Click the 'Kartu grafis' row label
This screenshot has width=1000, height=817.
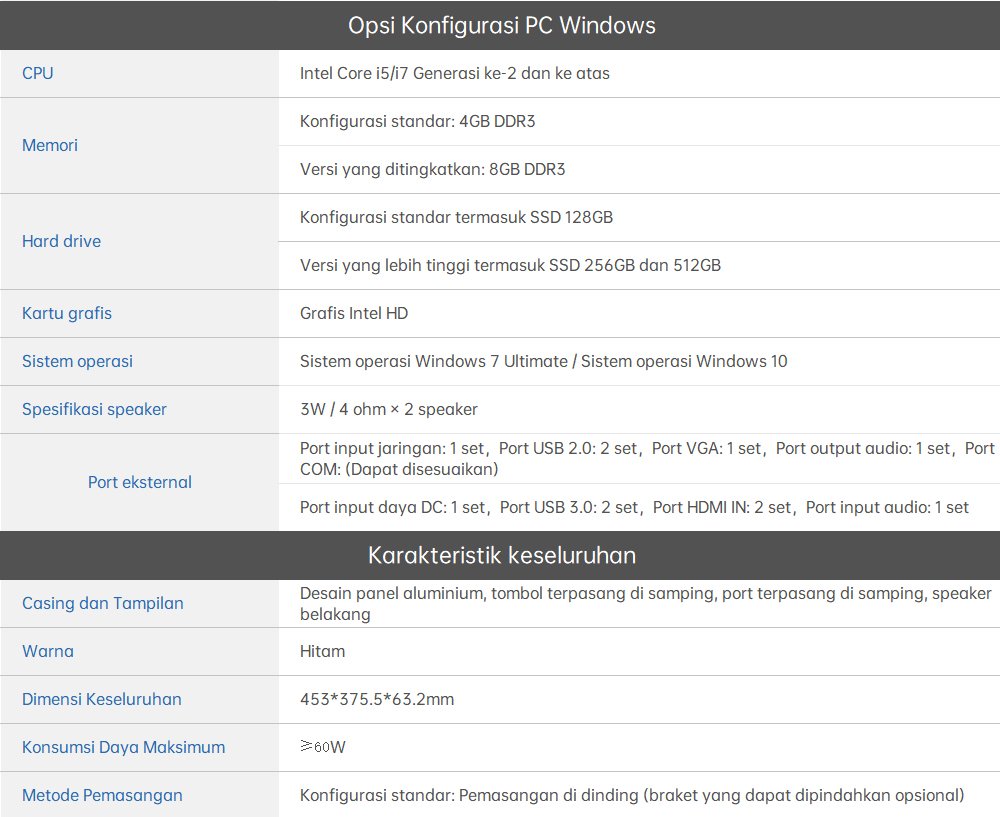[67, 313]
